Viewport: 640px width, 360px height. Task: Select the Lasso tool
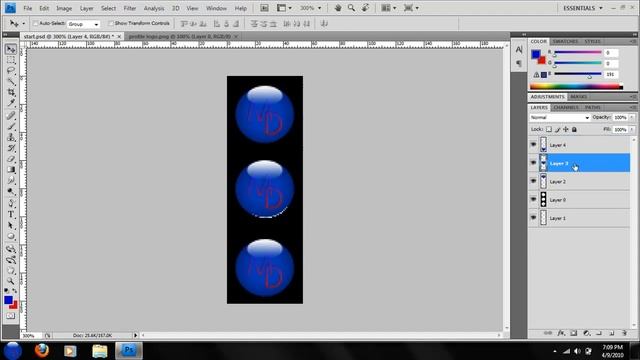click(x=11, y=71)
